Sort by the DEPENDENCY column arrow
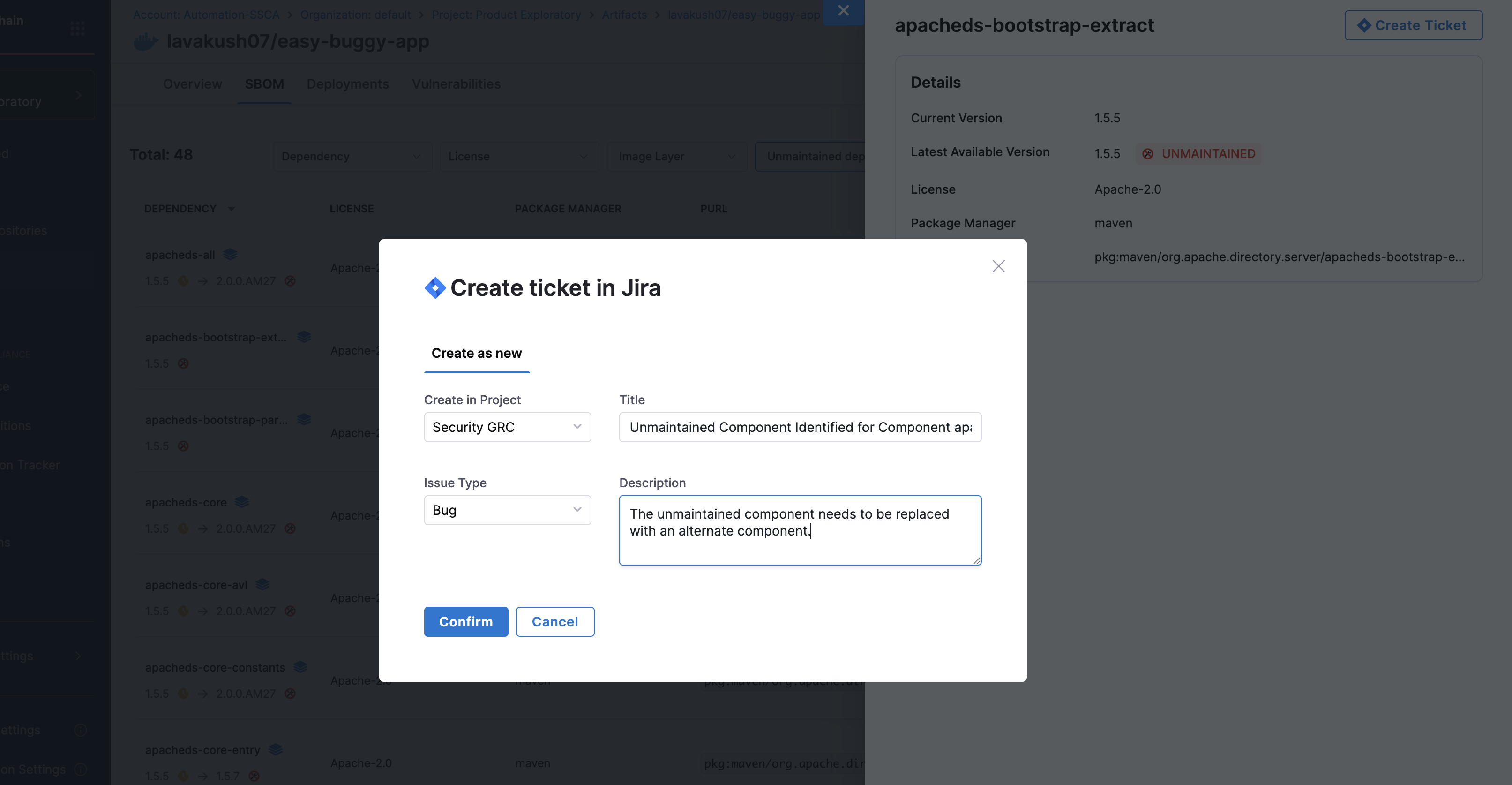Screen dimensions: 1512x785 (231, 209)
